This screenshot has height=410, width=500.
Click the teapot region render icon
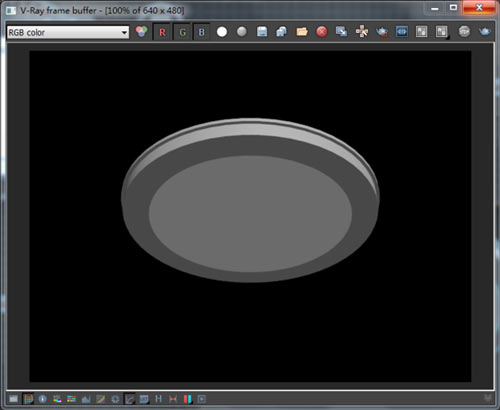coord(382,32)
